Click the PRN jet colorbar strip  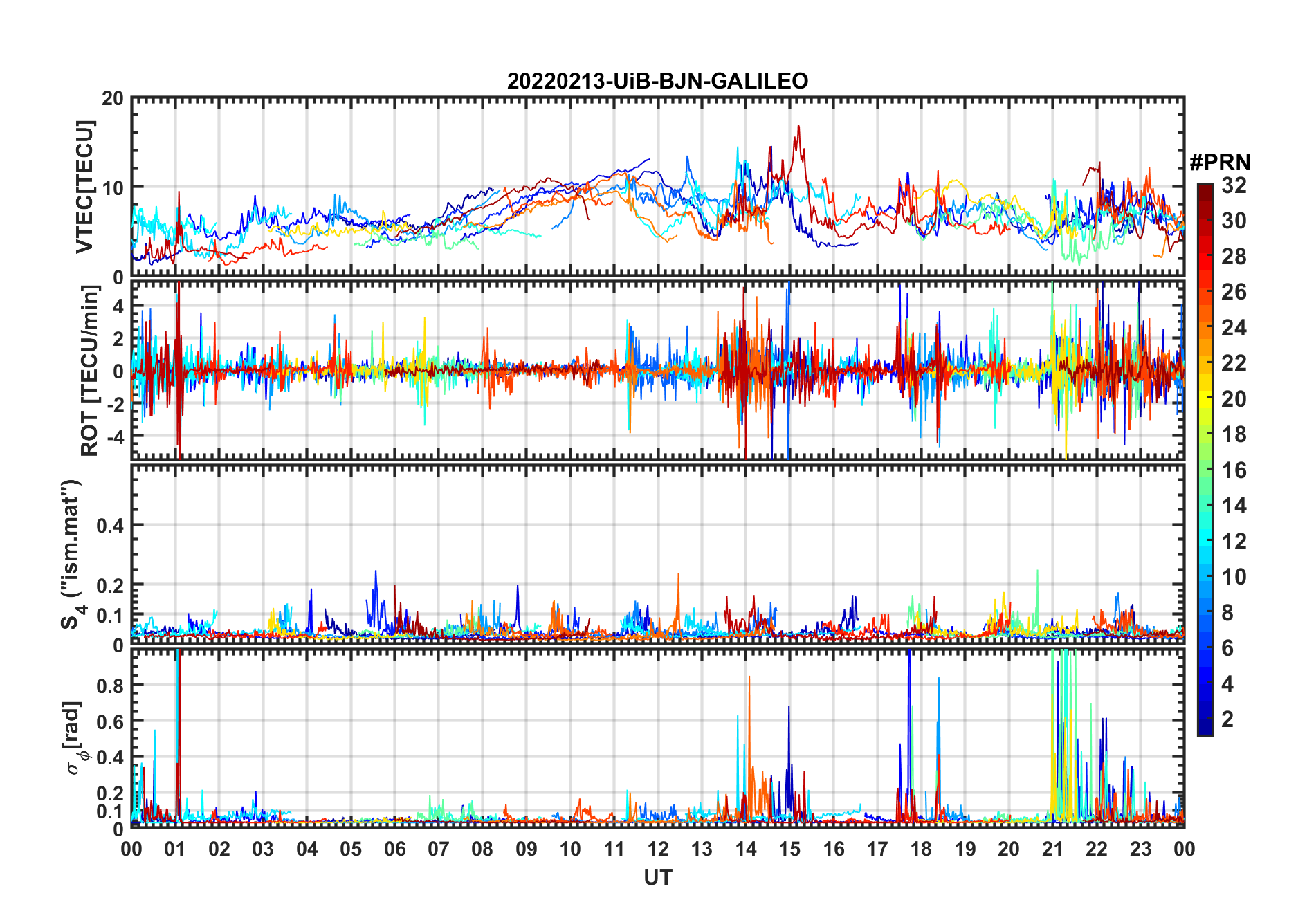point(1205,459)
